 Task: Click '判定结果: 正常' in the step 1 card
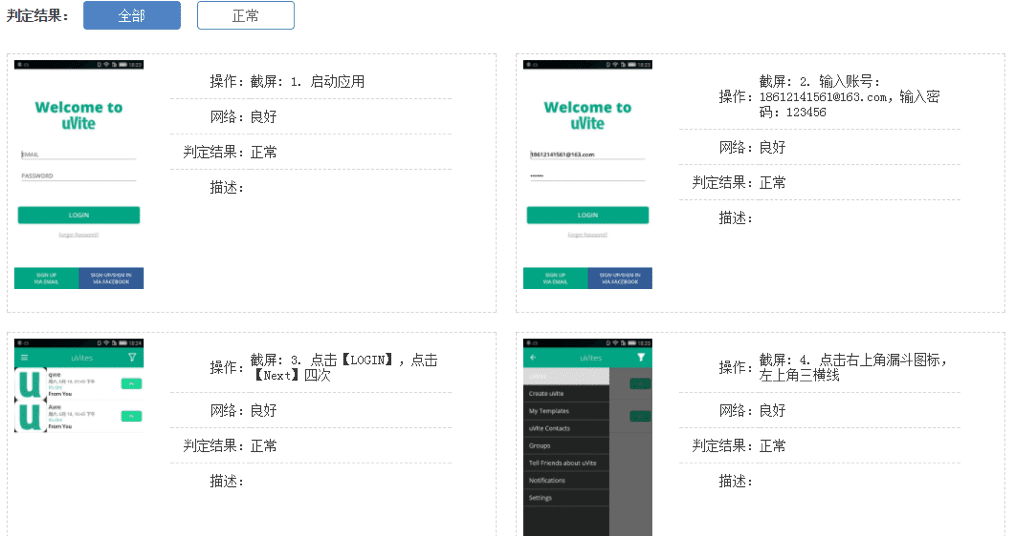(230, 152)
